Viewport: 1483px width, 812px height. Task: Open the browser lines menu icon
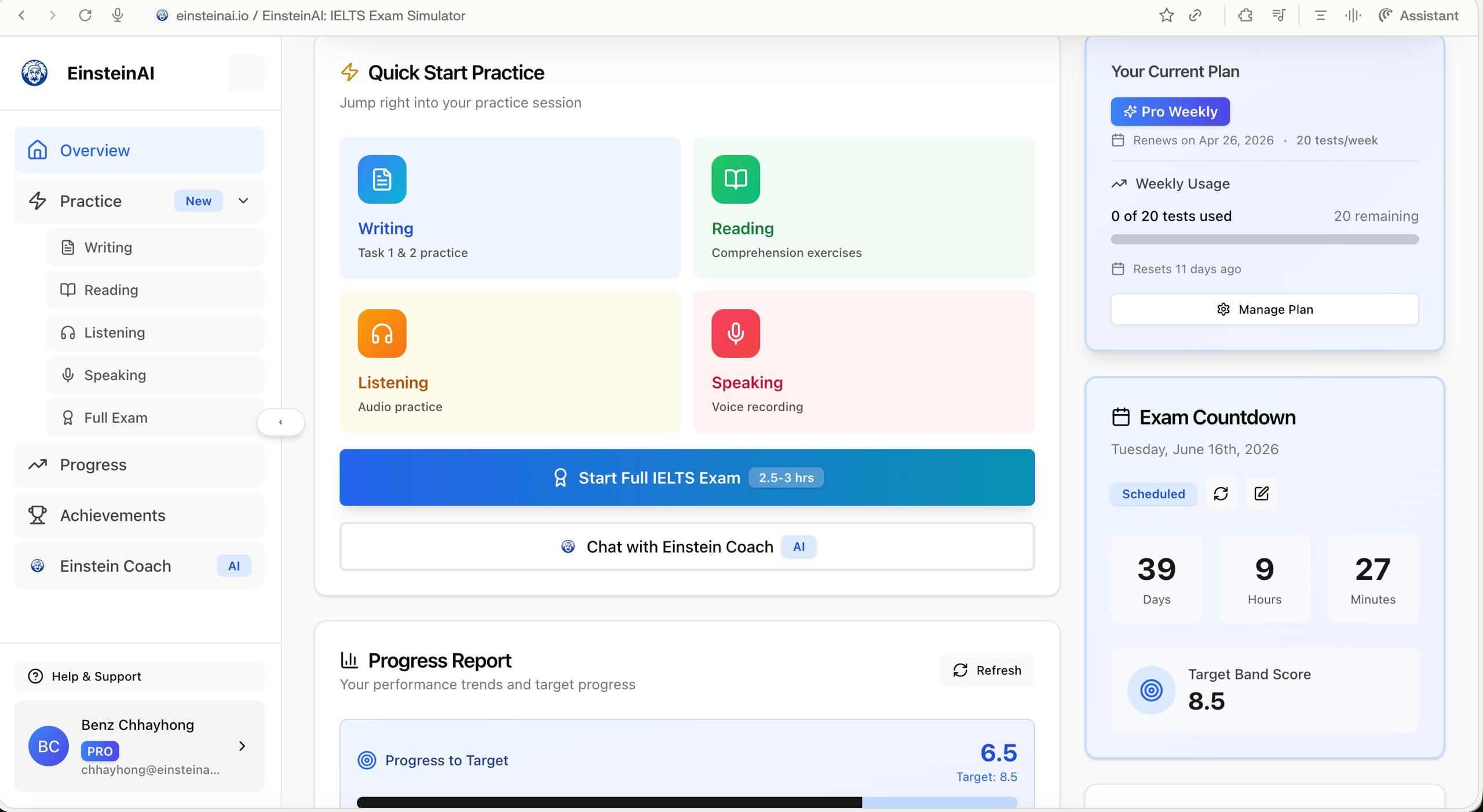click(1320, 16)
